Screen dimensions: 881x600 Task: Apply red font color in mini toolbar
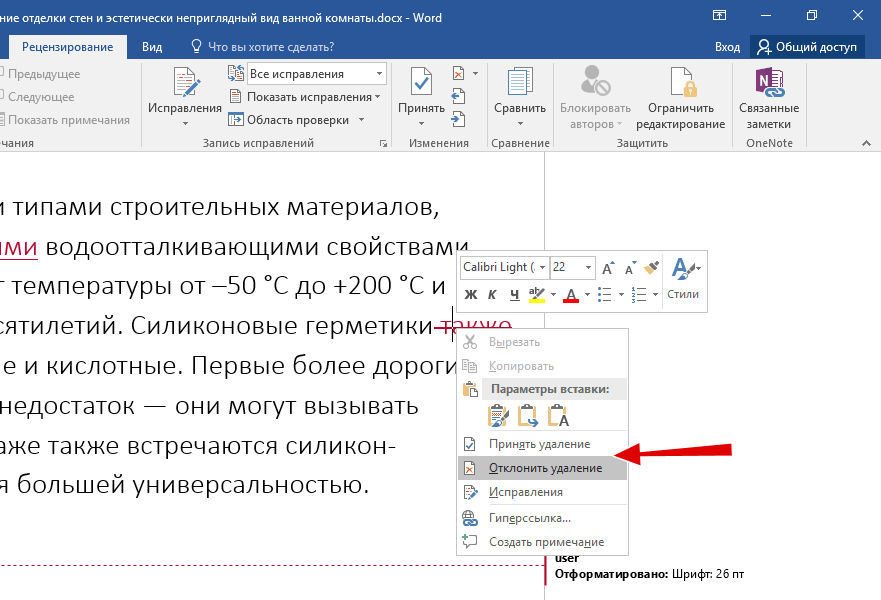tap(571, 294)
